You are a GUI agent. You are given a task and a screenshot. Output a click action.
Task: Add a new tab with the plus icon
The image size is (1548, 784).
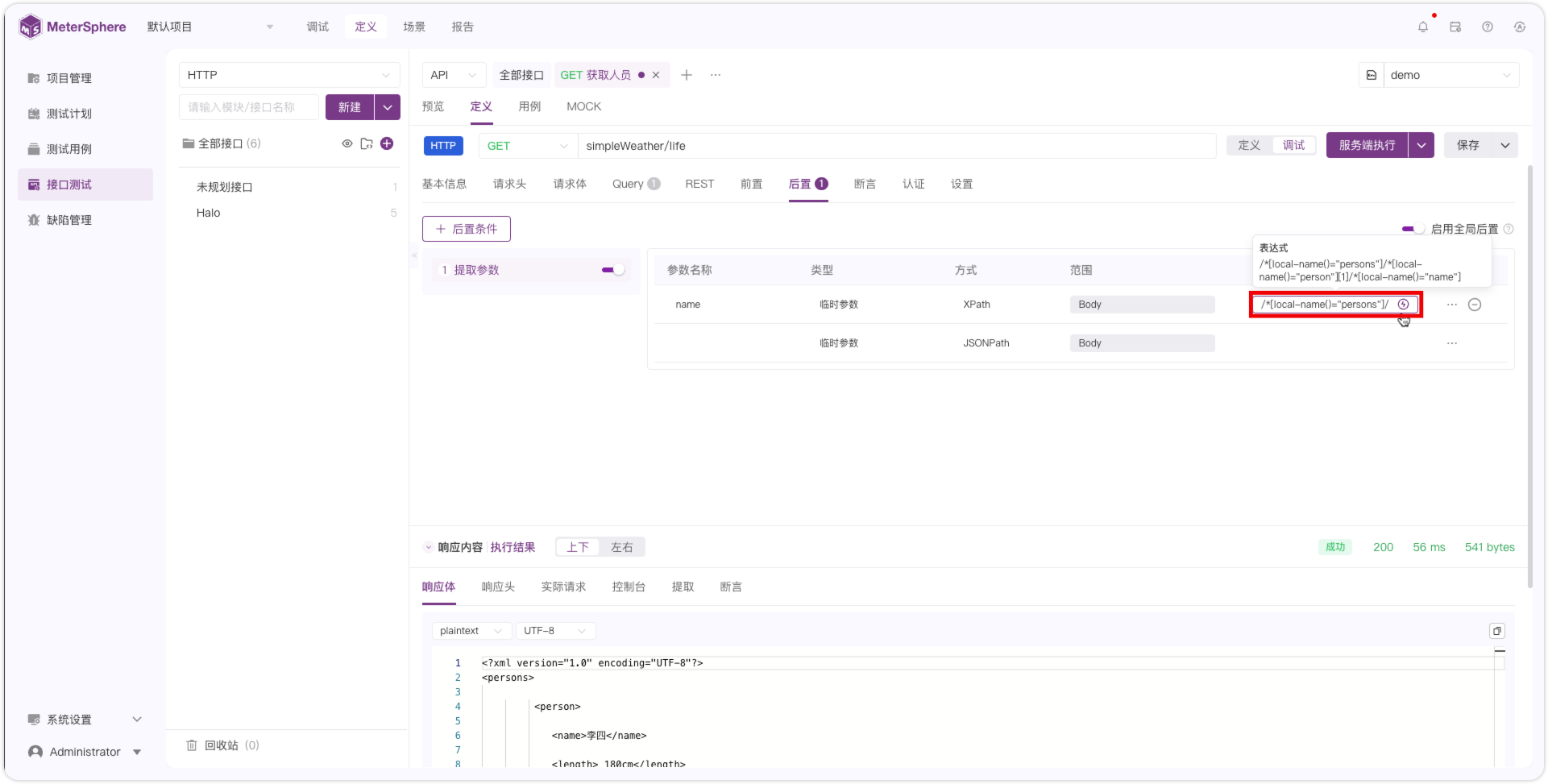pos(687,75)
